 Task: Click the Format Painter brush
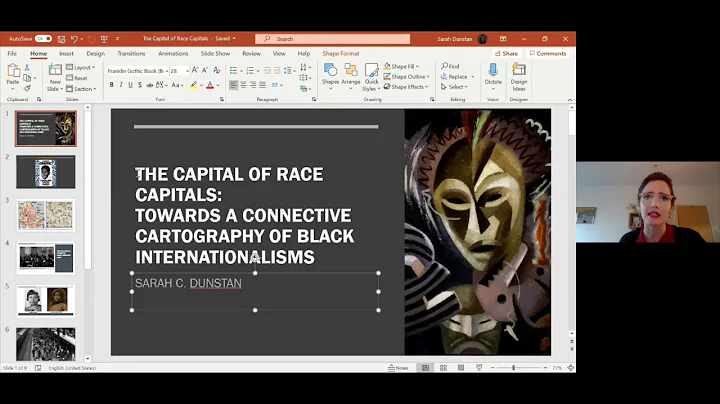[27, 88]
